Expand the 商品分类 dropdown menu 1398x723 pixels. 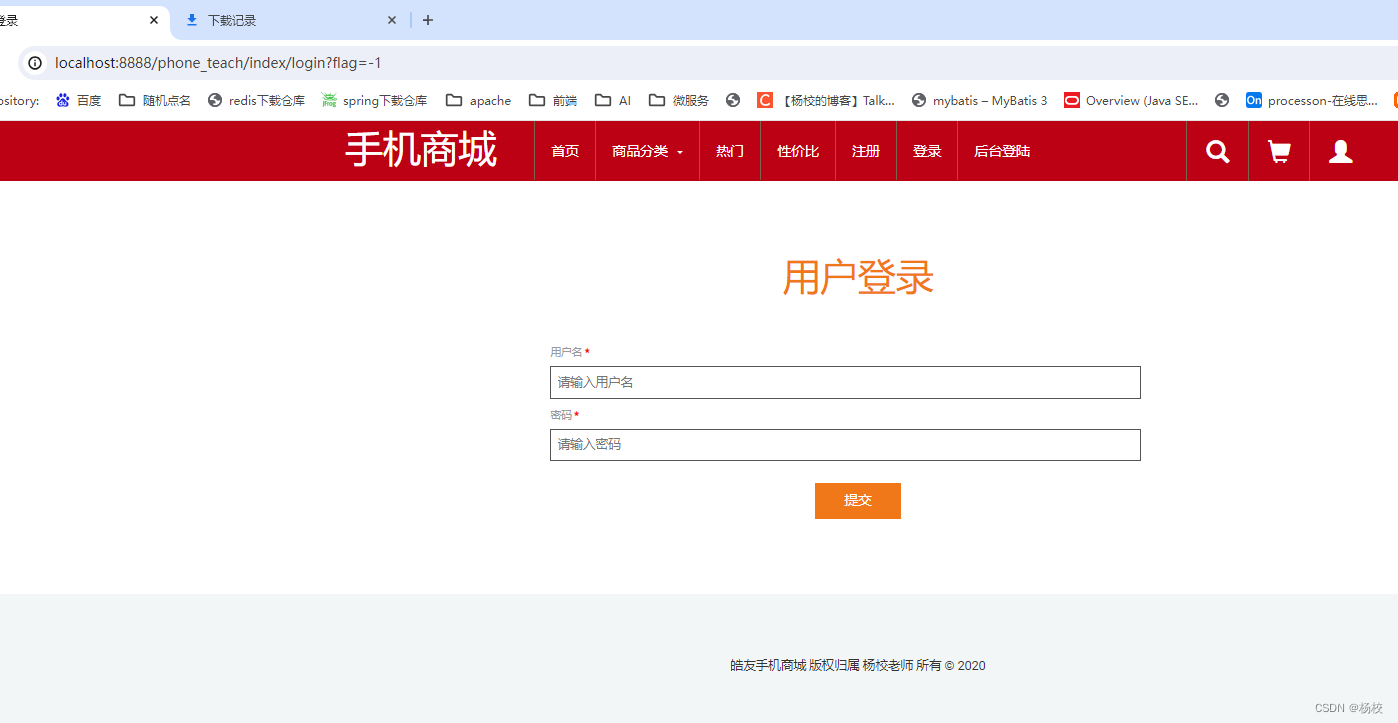coord(646,151)
